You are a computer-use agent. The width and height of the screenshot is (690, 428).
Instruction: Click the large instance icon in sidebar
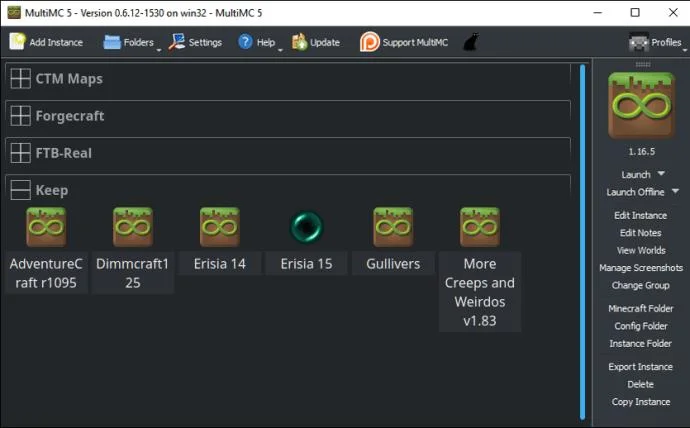(x=641, y=106)
